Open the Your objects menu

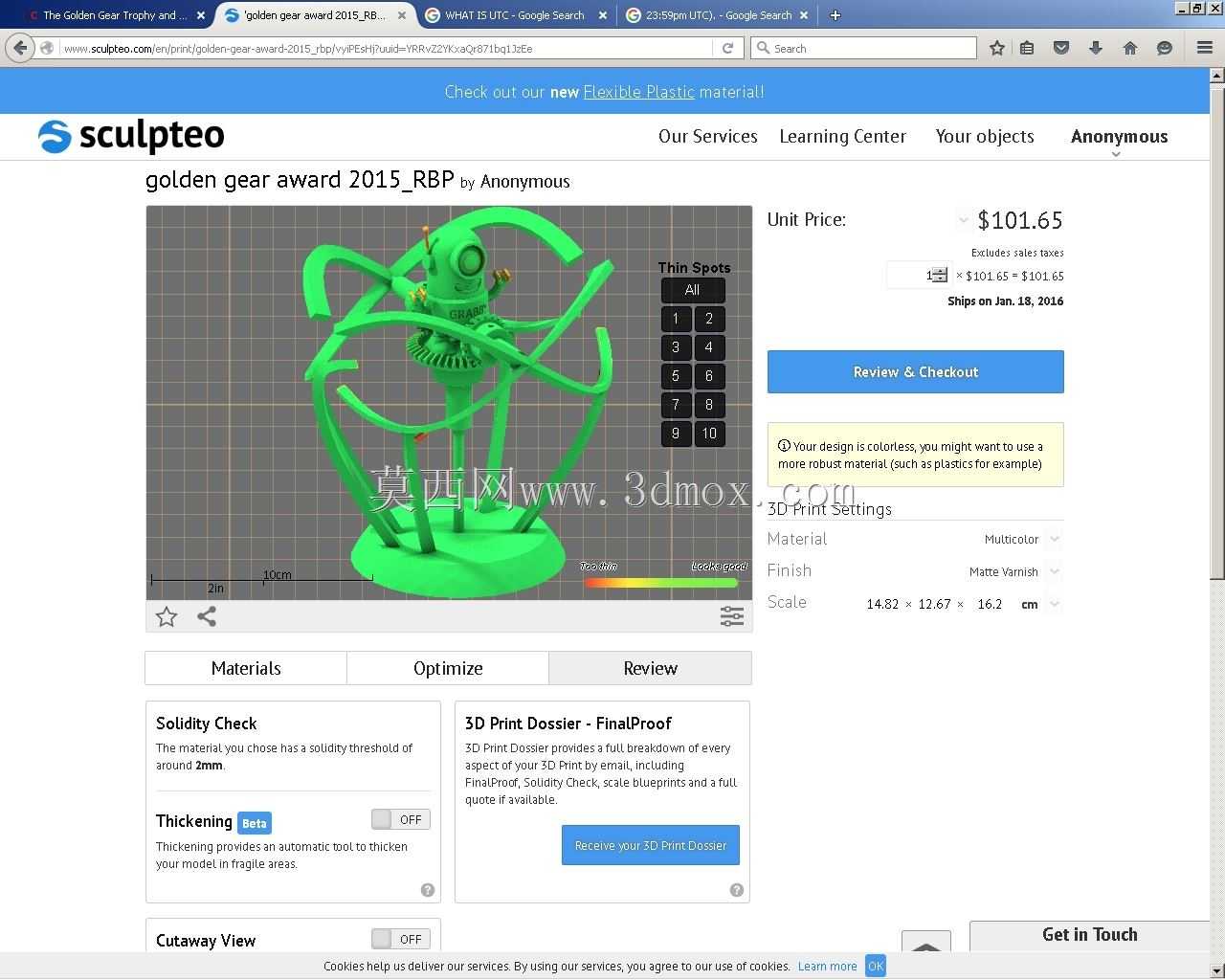tap(985, 136)
